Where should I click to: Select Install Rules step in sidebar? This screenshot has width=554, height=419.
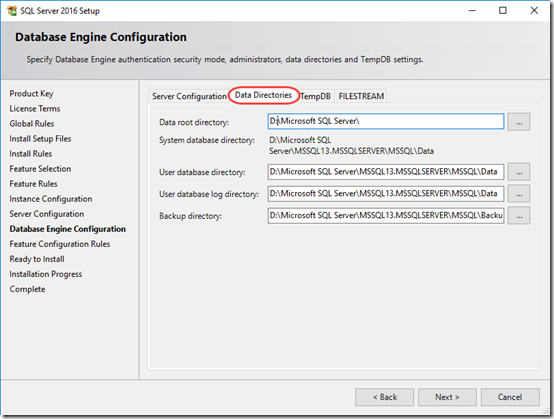[x=31, y=154]
